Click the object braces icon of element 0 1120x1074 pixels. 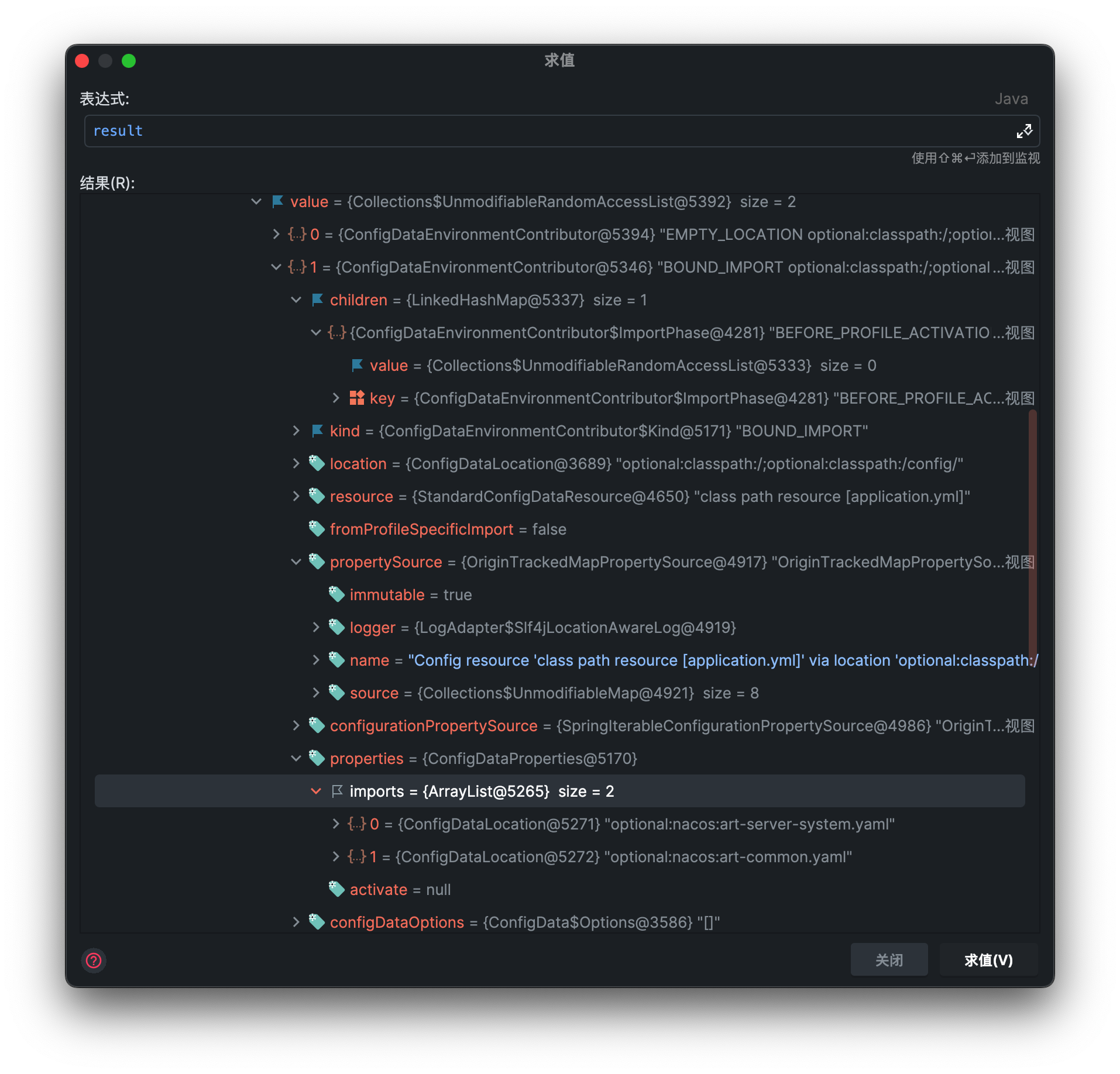(x=297, y=235)
